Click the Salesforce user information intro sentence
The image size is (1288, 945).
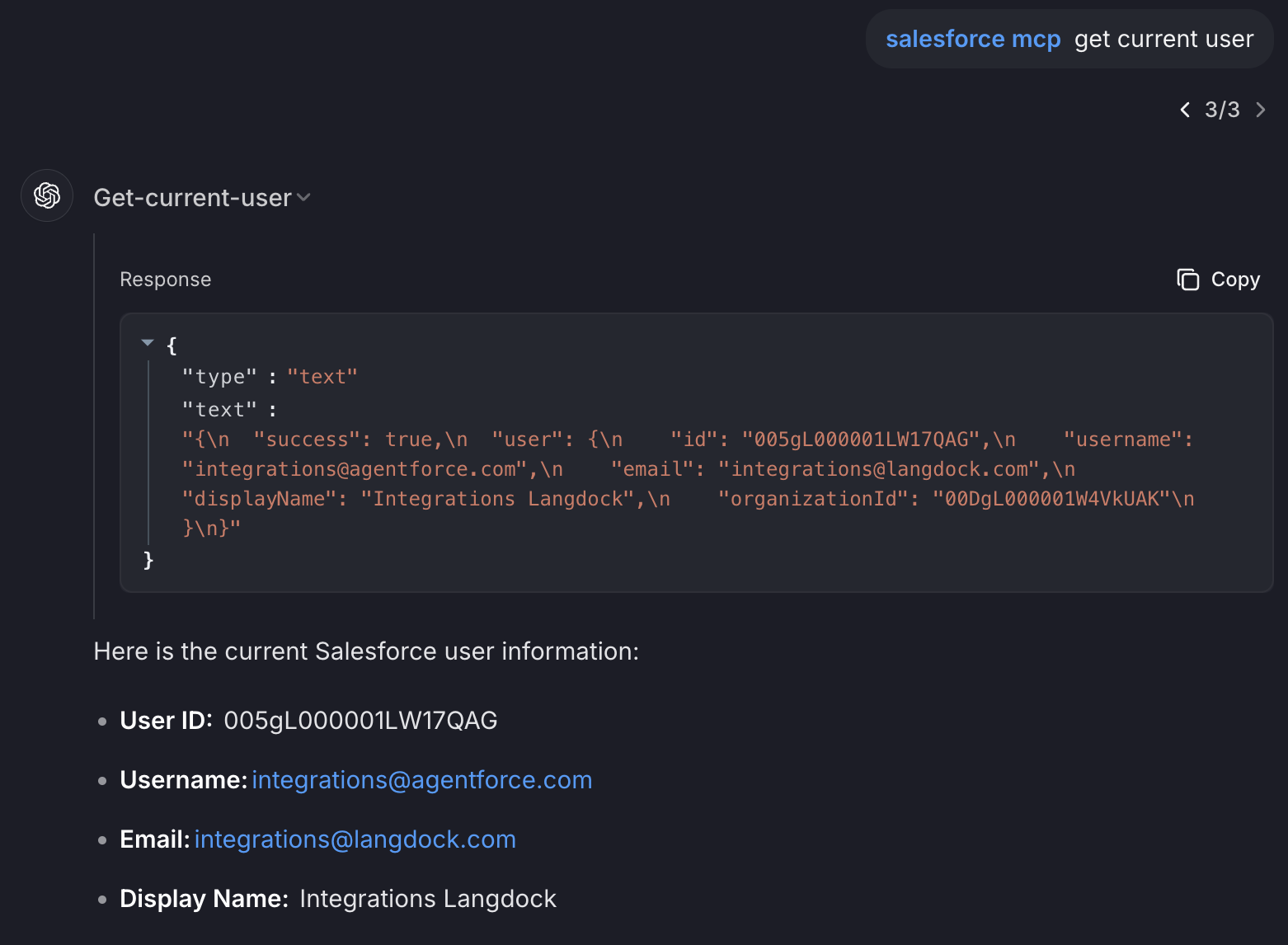coord(366,651)
